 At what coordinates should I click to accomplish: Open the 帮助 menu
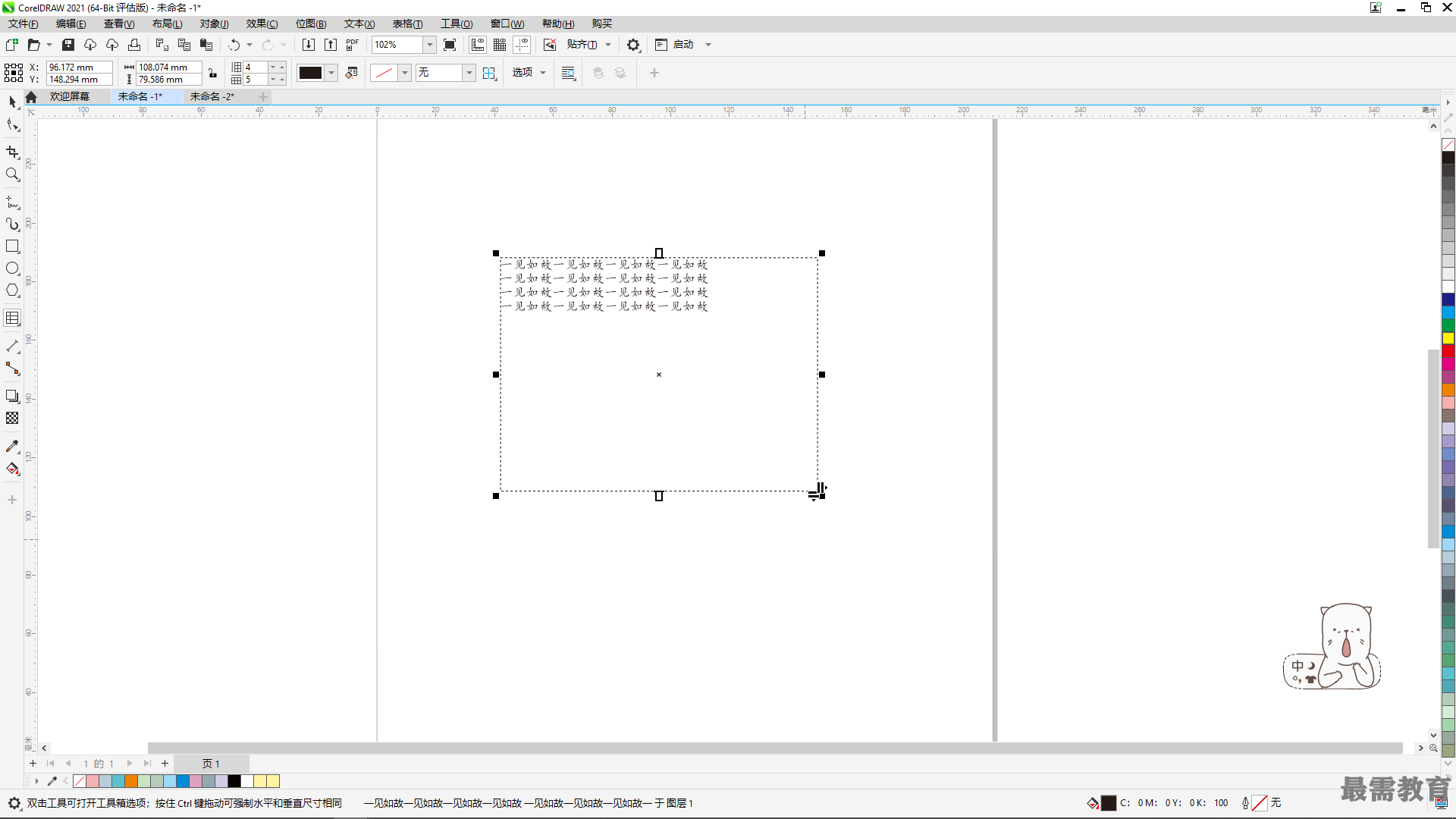click(557, 24)
